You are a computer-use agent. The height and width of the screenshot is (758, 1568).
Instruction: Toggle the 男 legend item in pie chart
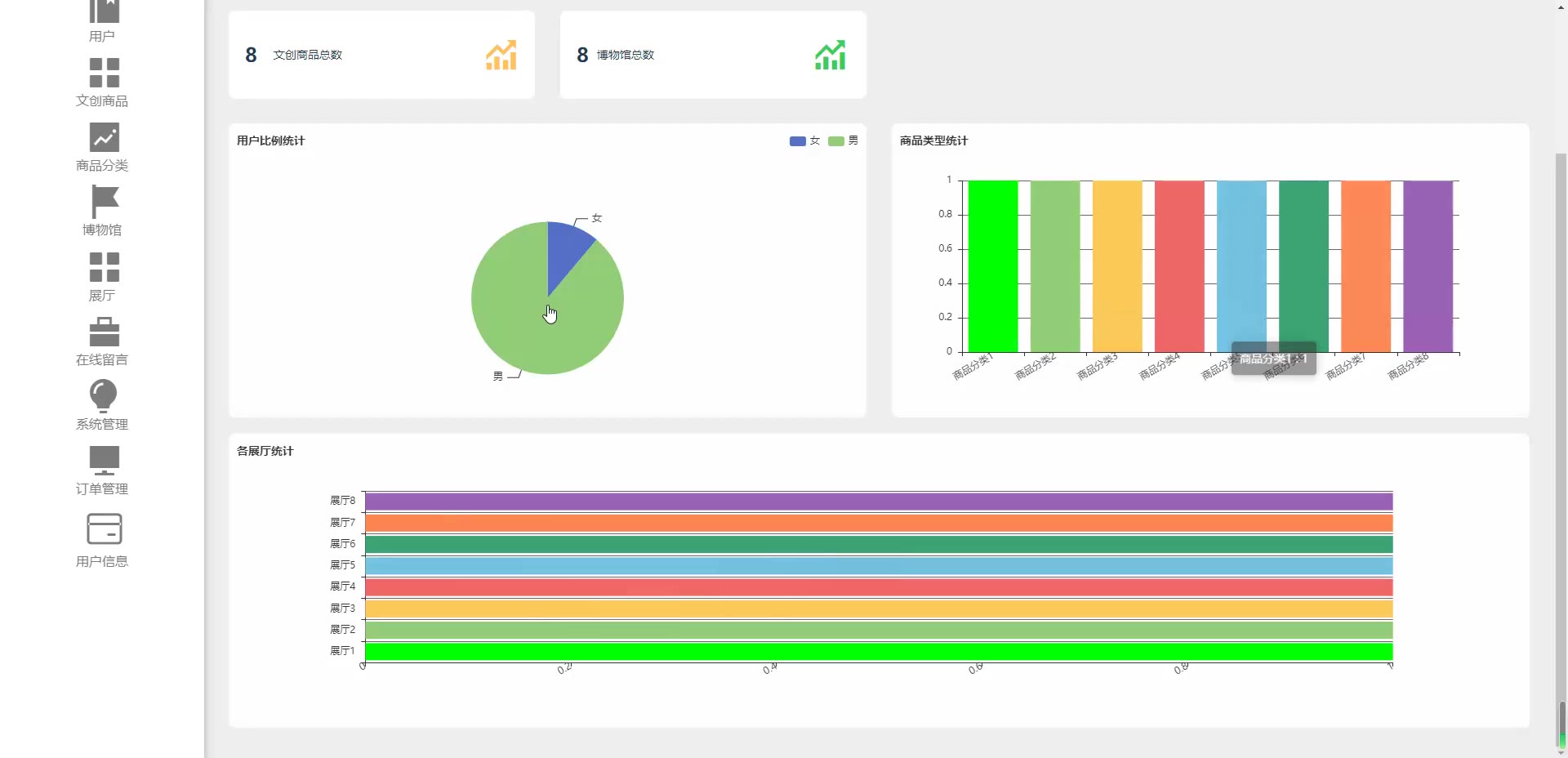point(843,140)
